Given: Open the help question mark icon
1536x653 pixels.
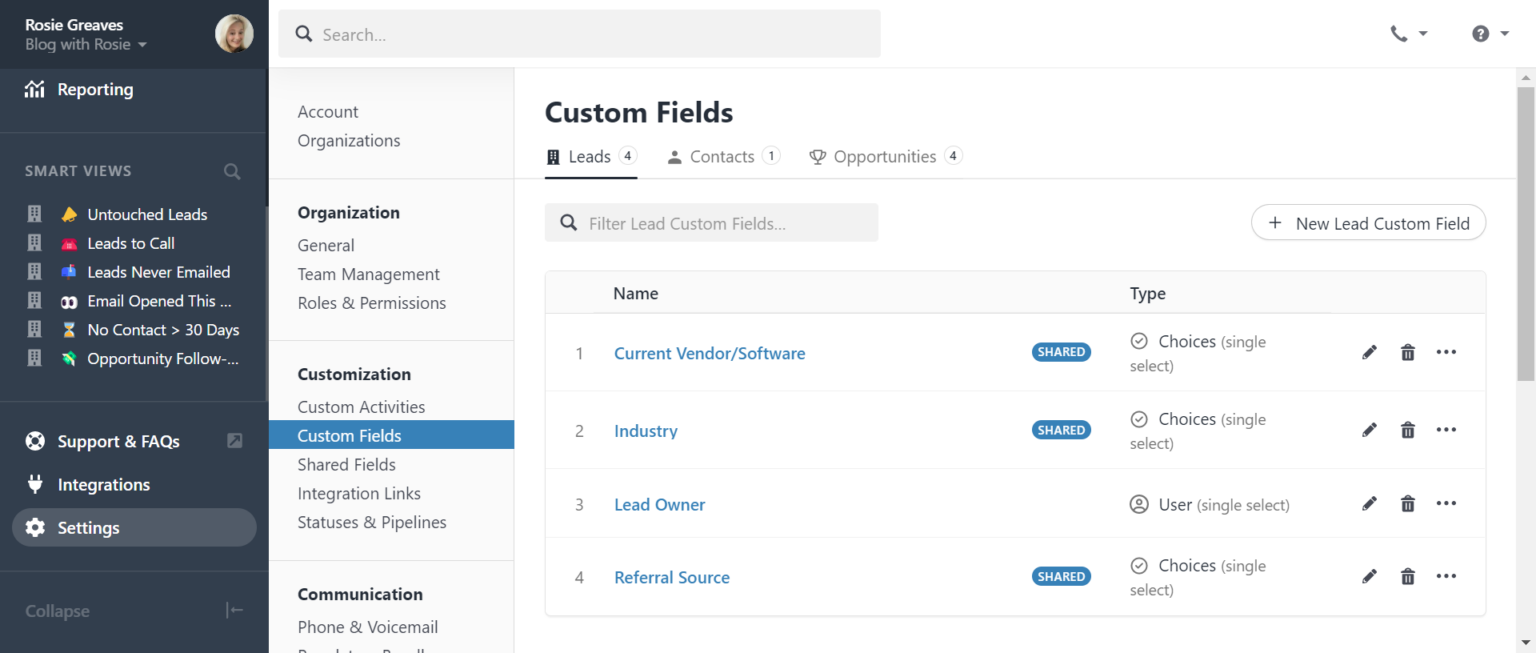Looking at the screenshot, I should point(1479,33).
